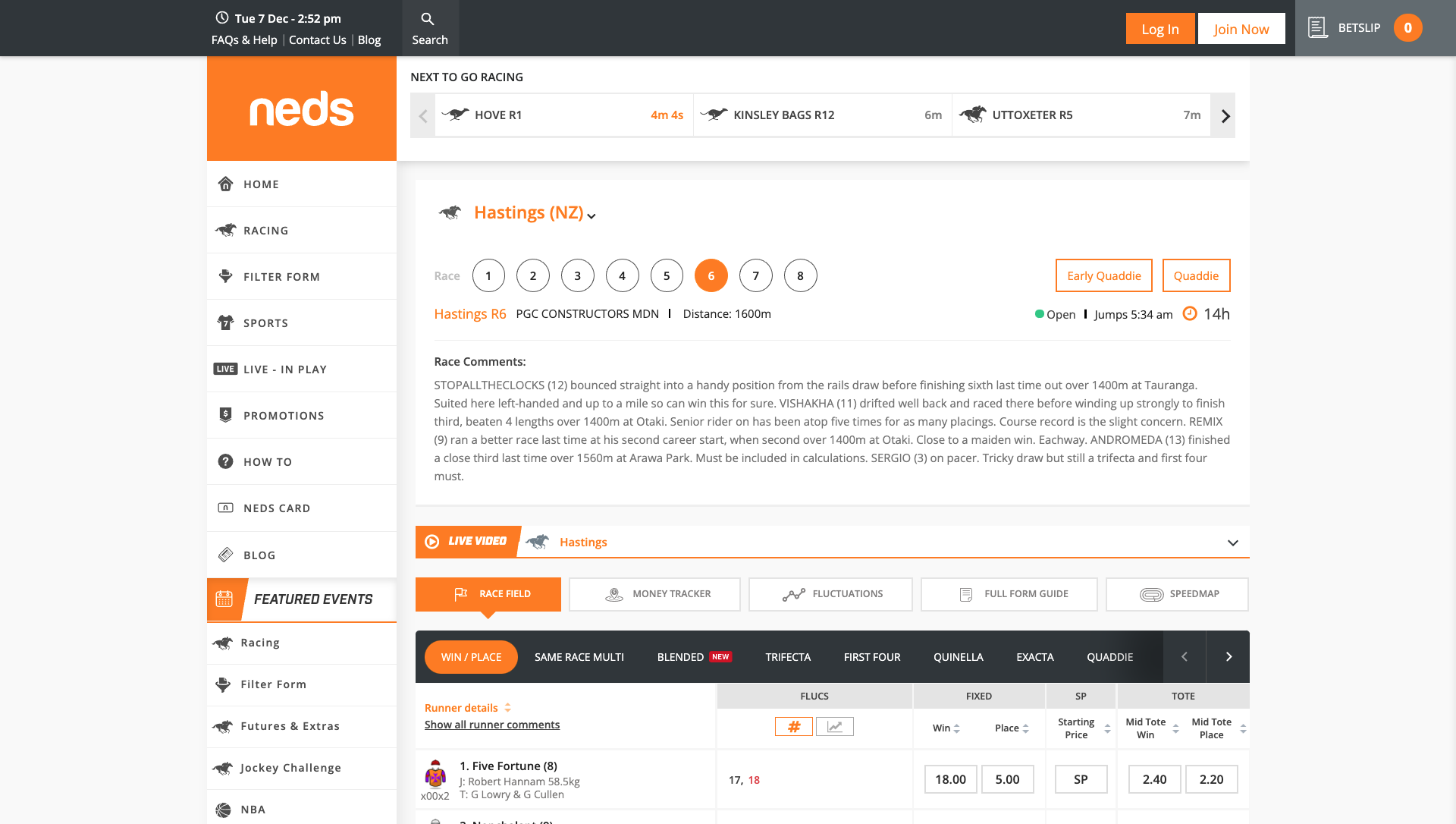Image resolution: width=1456 pixels, height=824 pixels.
Task: Click the Sports jersey icon
Action: pos(225,322)
